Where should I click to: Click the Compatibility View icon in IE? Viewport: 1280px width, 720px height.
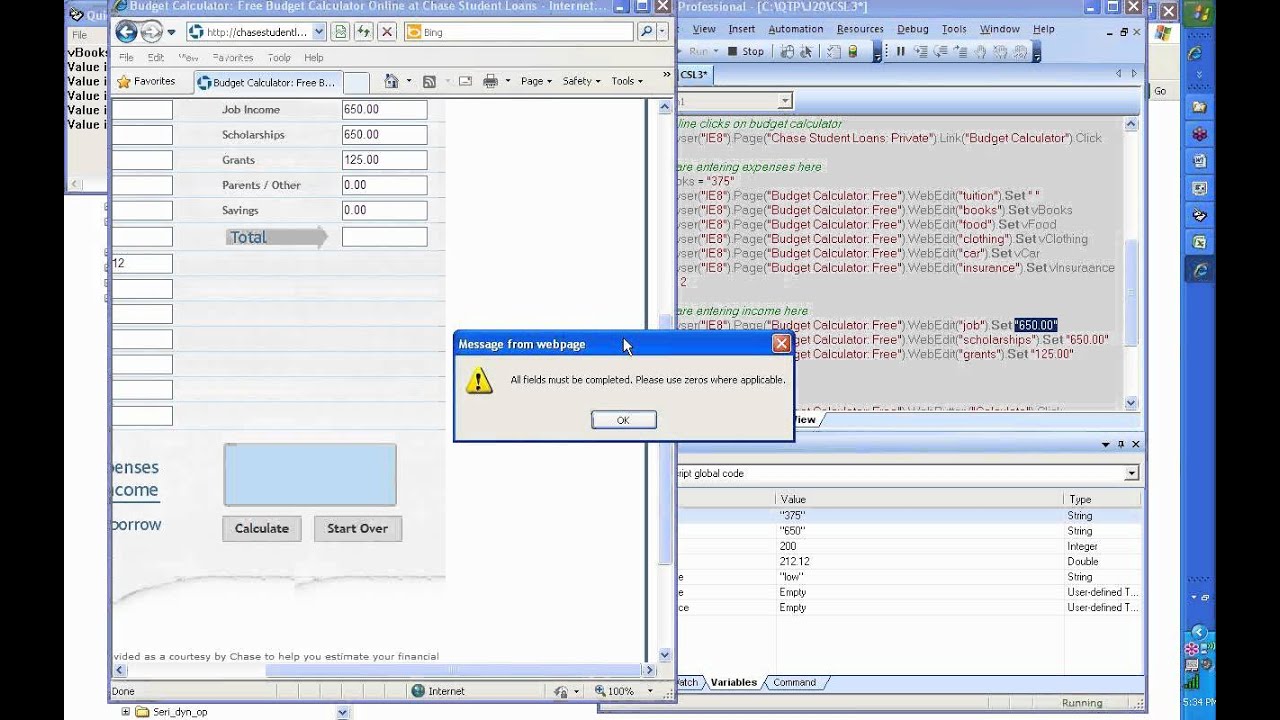[x=341, y=32]
